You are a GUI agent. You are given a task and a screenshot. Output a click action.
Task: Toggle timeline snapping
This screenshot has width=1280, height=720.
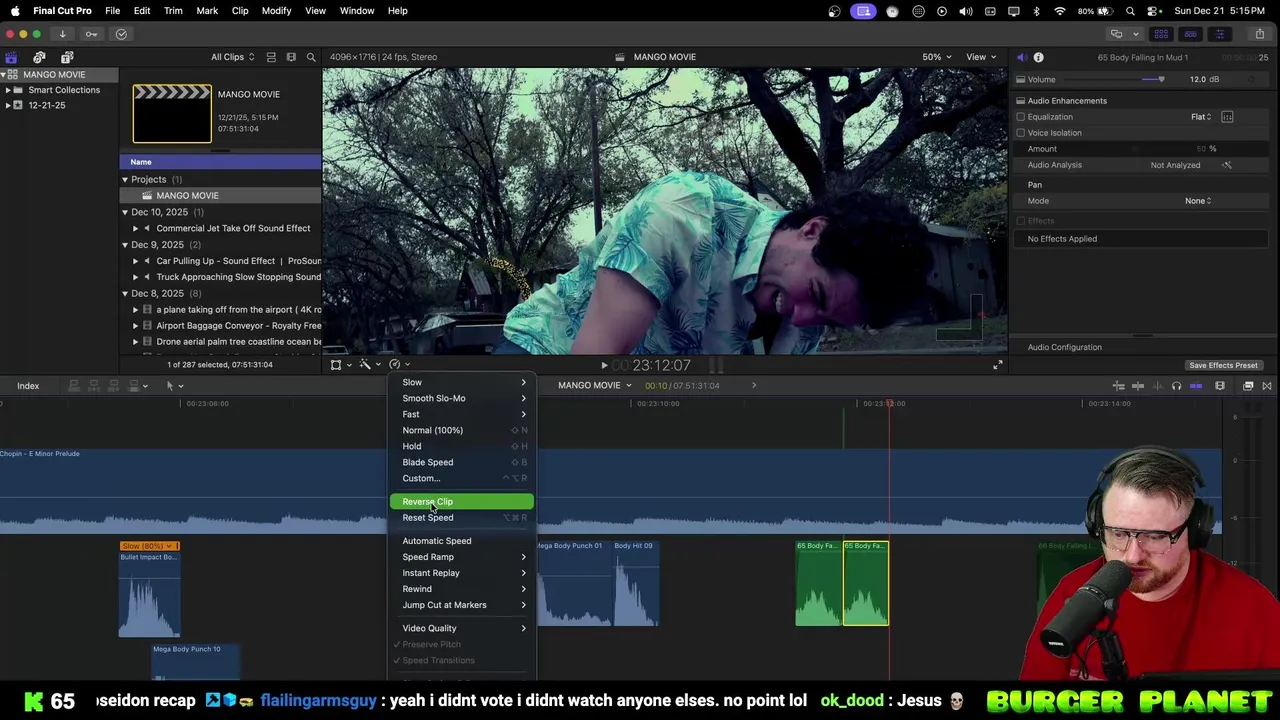[1196, 386]
